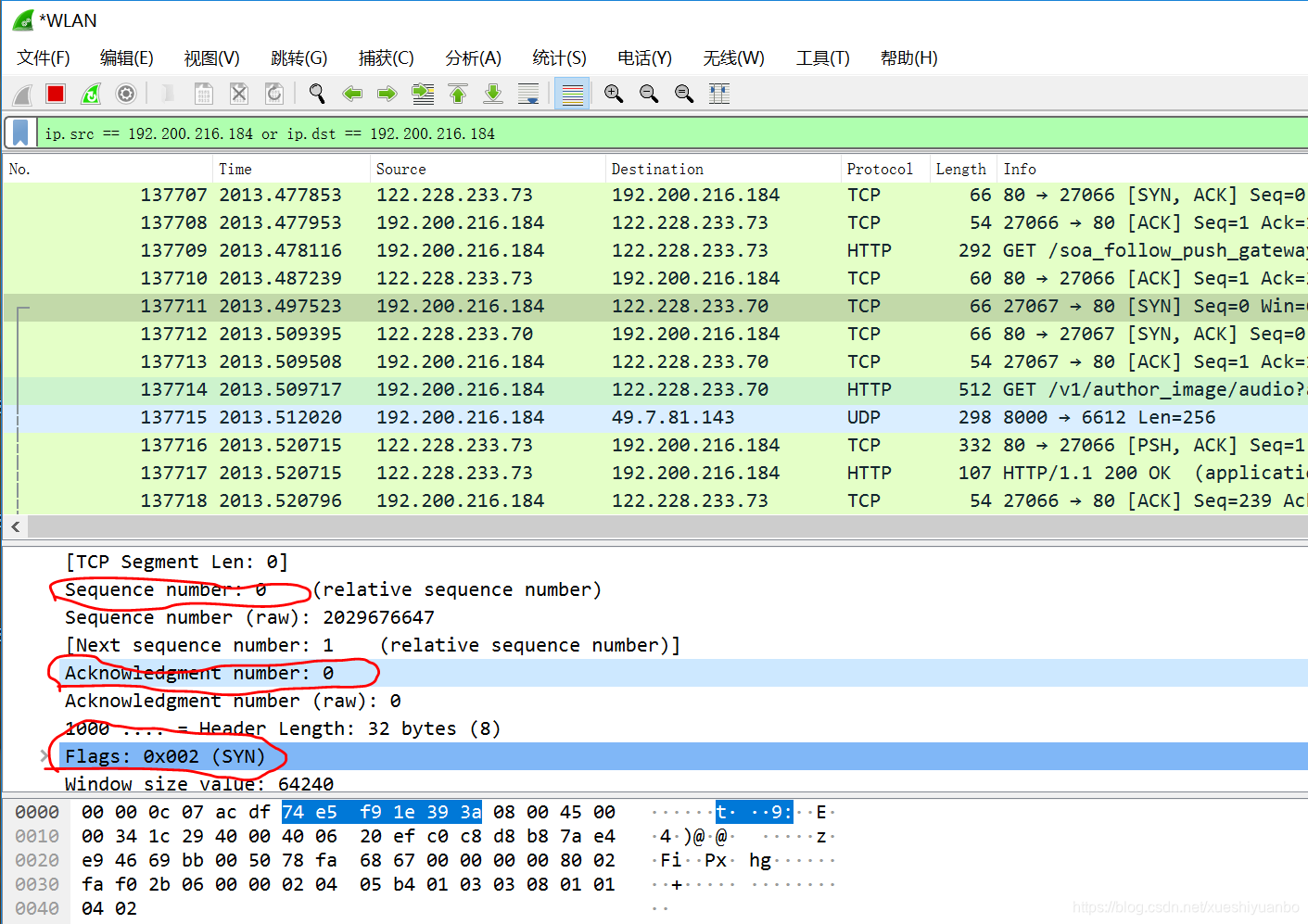Sort by the Destination column header
This screenshot has height=924, width=1308.
[x=722, y=169]
